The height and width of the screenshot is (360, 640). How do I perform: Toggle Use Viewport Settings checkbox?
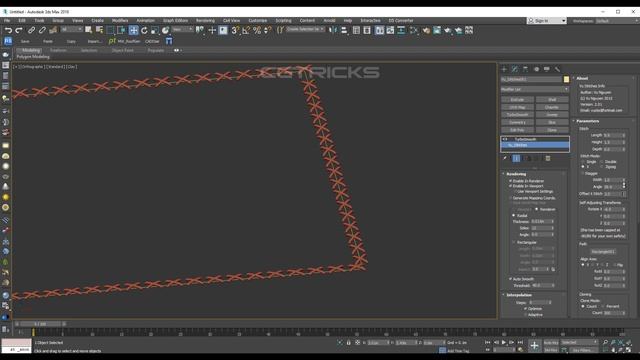pos(515,191)
